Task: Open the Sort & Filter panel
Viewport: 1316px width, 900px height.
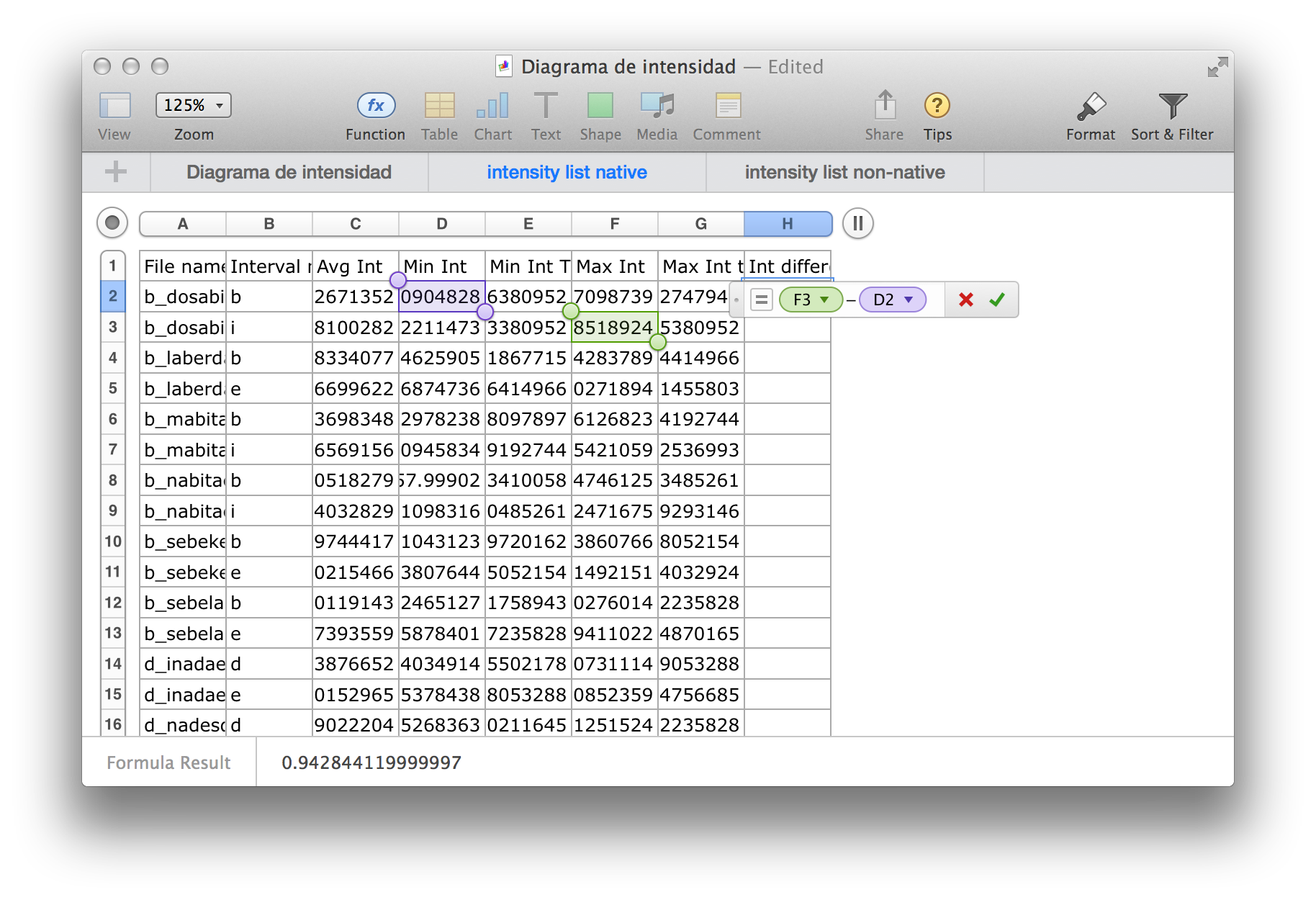Action: (x=1171, y=107)
